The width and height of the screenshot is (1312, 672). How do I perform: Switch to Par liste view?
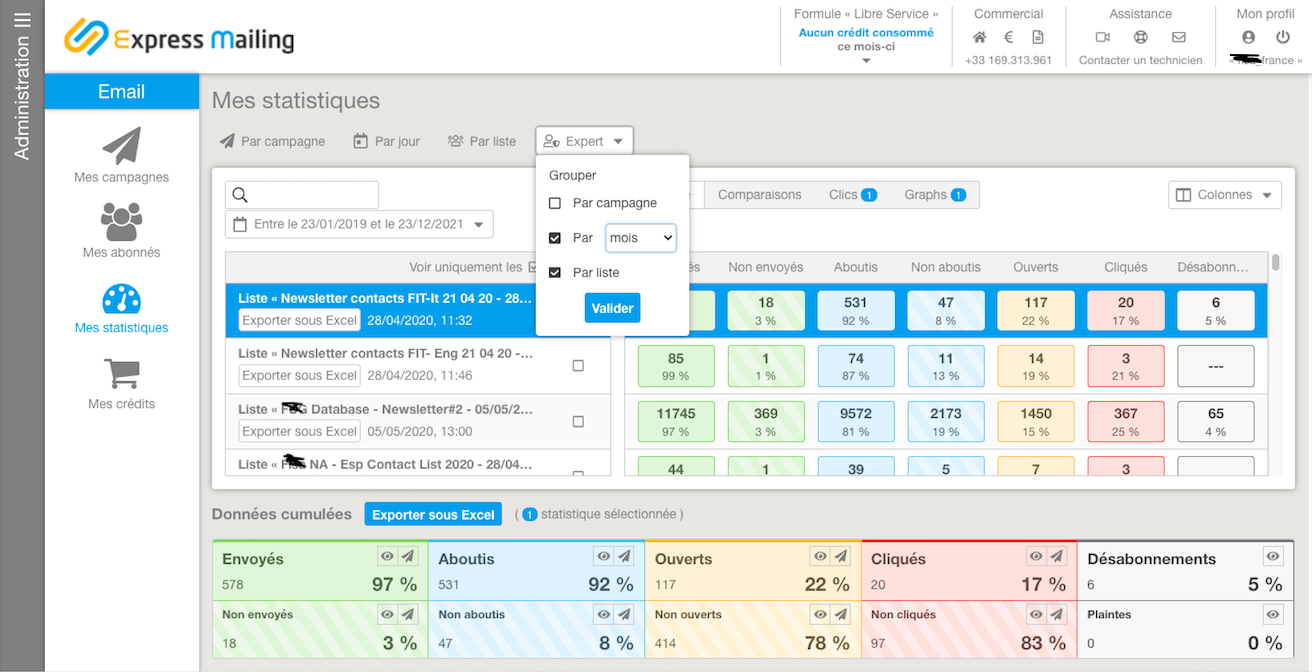pyautogui.click(x=482, y=141)
